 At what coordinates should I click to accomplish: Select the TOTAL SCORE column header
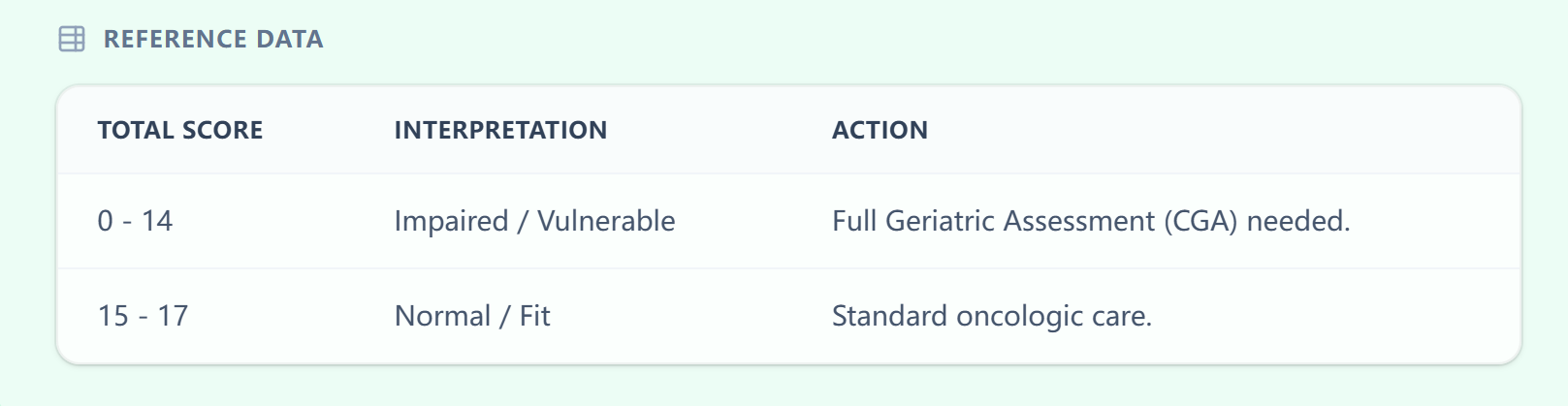pyautogui.click(x=180, y=130)
